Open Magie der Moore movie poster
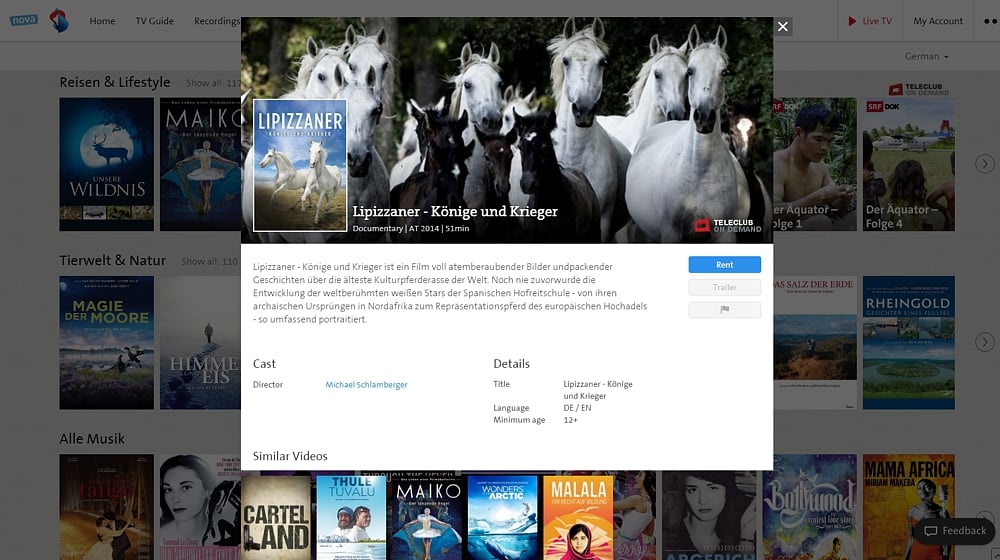 (x=107, y=343)
